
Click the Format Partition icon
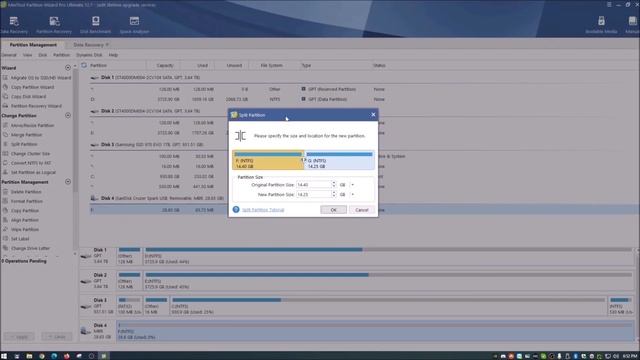(5, 201)
